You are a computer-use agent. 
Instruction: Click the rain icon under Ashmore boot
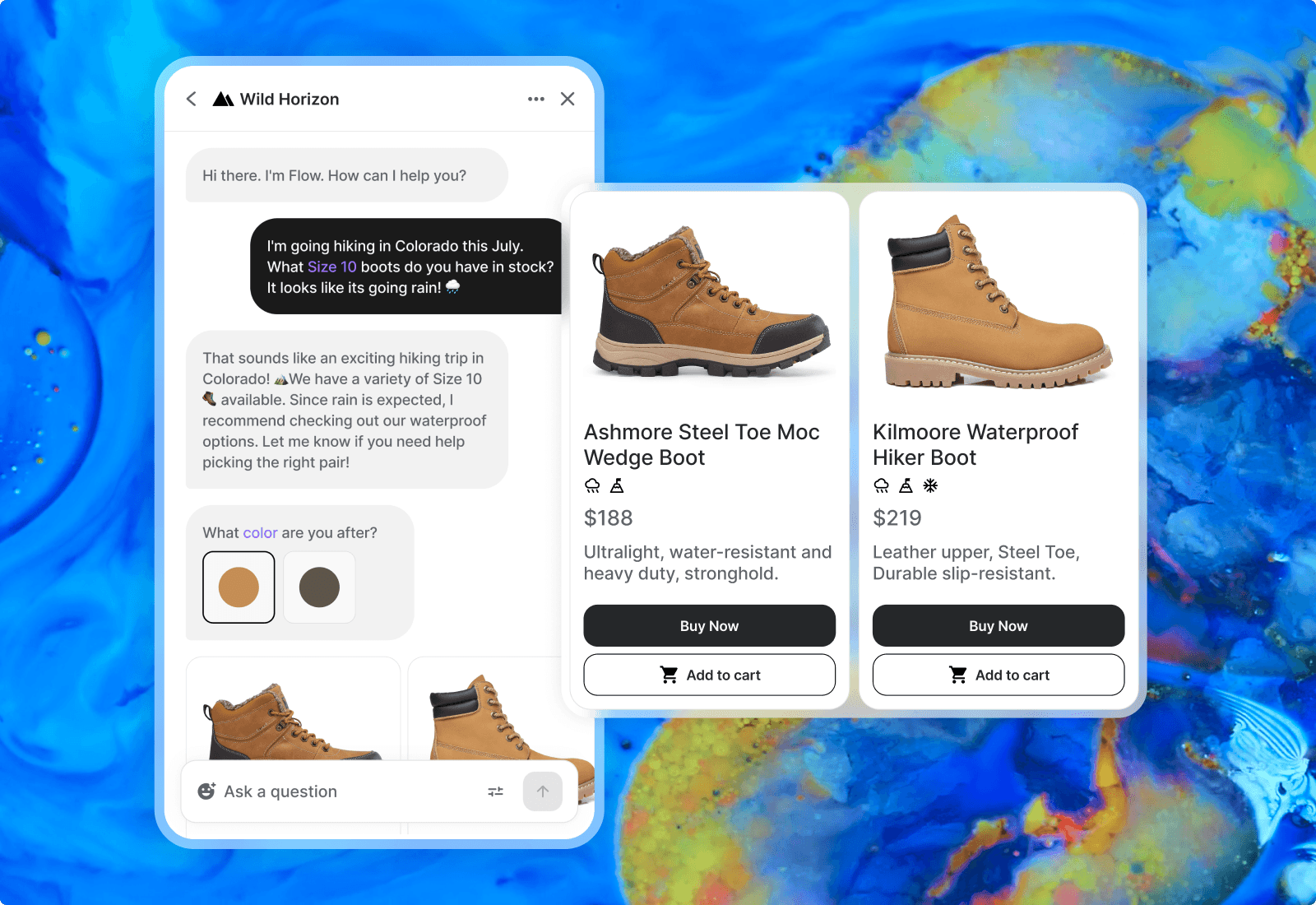pyautogui.click(x=592, y=486)
